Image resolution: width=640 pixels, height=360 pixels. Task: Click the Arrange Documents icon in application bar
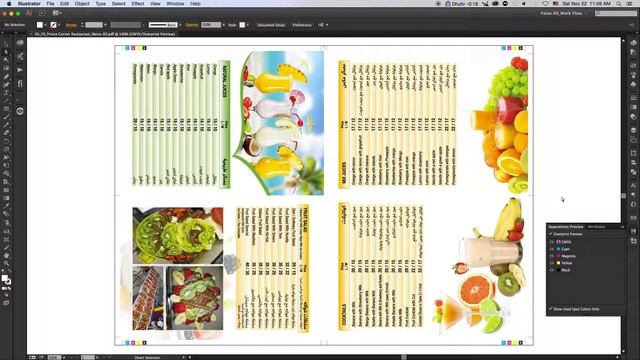pos(57,13)
